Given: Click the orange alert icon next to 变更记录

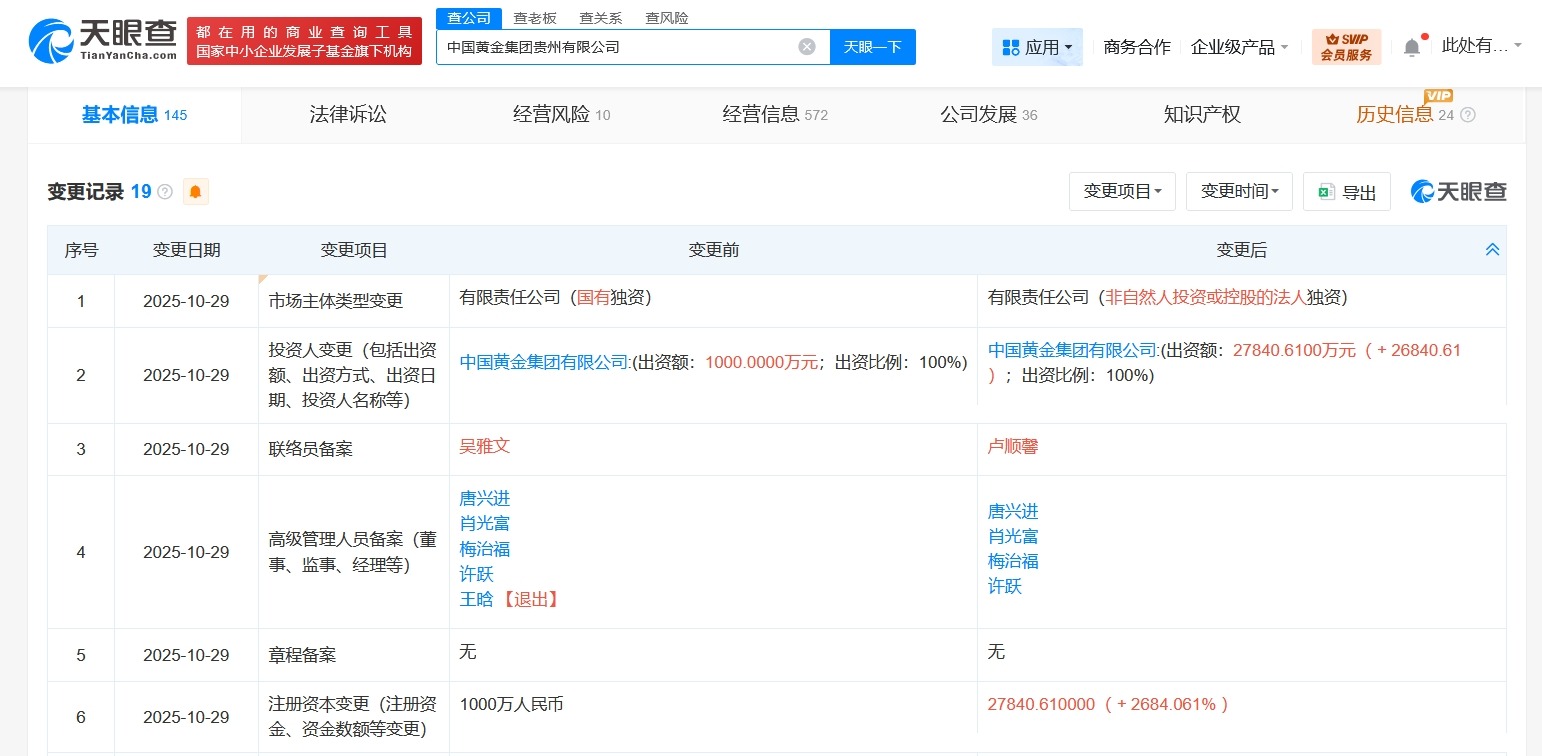Looking at the screenshot, I should click(x=194, y=191).
